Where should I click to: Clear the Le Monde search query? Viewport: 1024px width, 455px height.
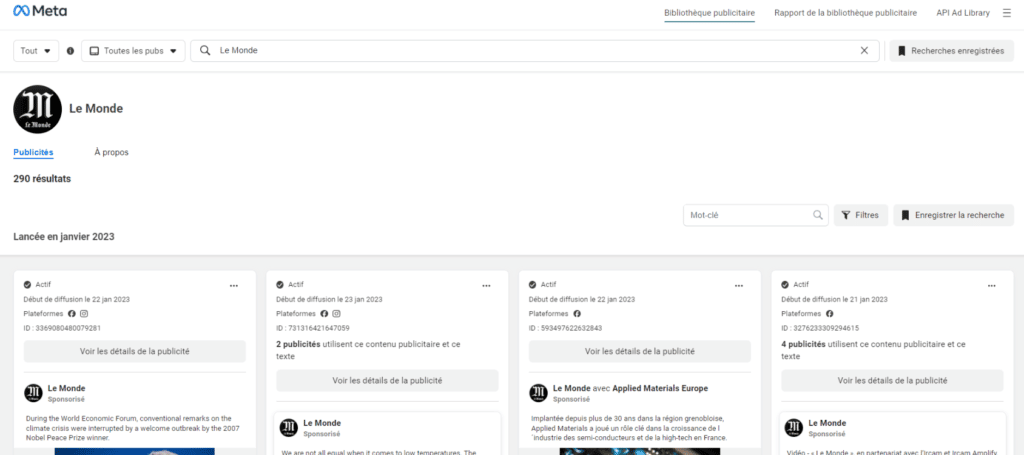pyautogui.click(x=865, y=50)
